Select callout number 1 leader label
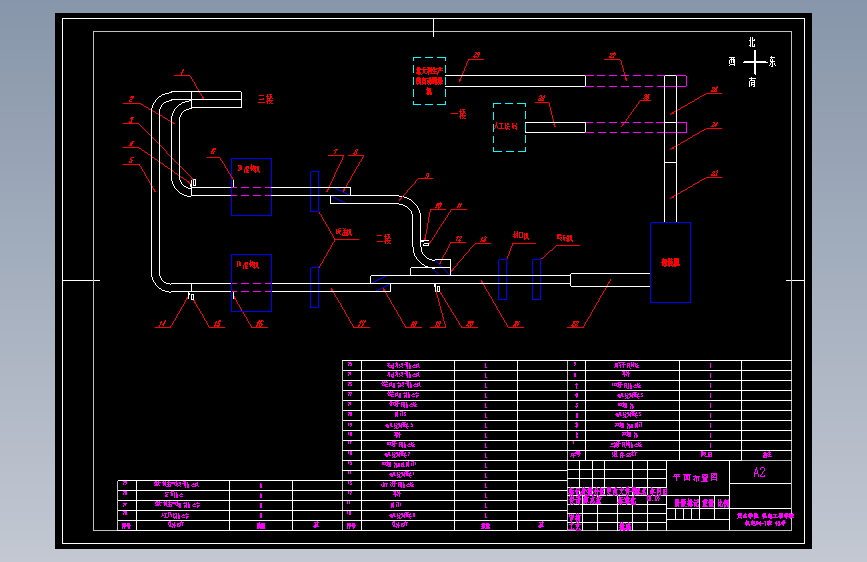 182,72
